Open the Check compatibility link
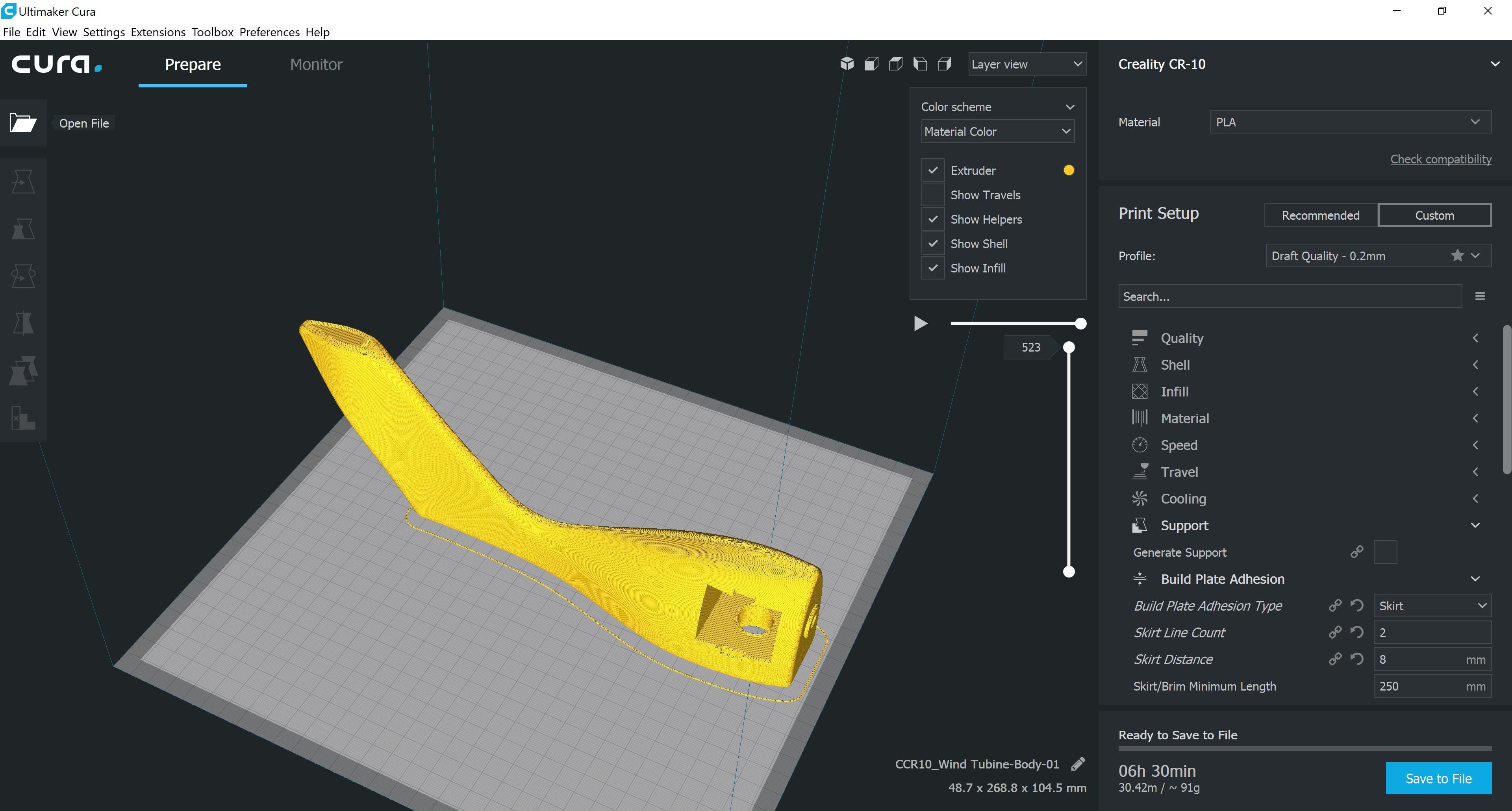Image resolution: width=1512 pixels, height=811 pixels. pos(1440,159)
